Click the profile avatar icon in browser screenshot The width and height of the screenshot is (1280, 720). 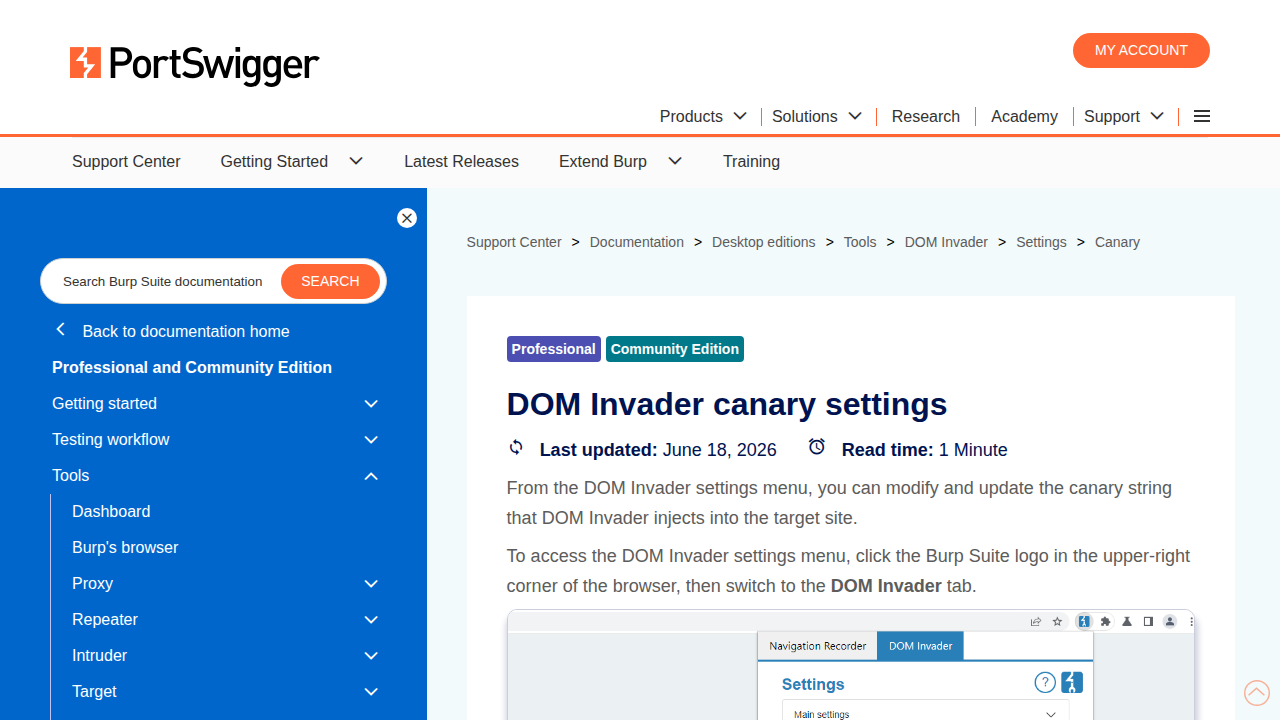click(x=1169, y=621)
